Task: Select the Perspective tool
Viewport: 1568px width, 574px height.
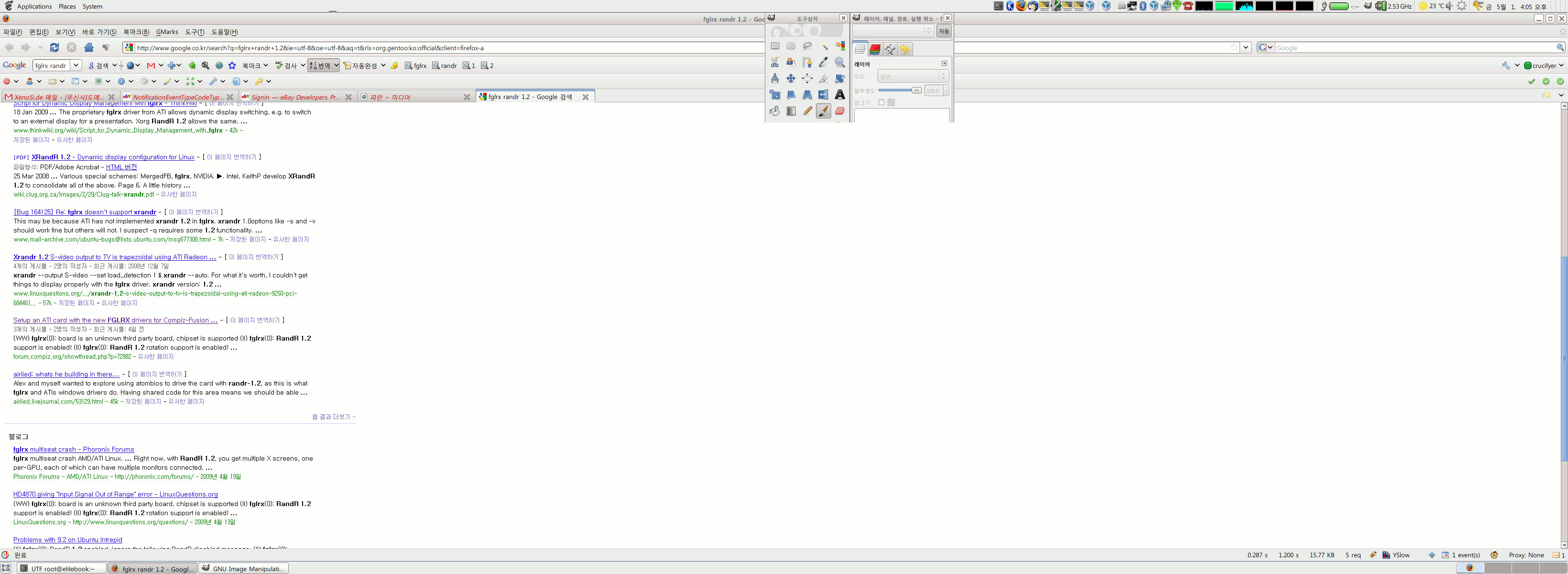Action: coord(807,94)
